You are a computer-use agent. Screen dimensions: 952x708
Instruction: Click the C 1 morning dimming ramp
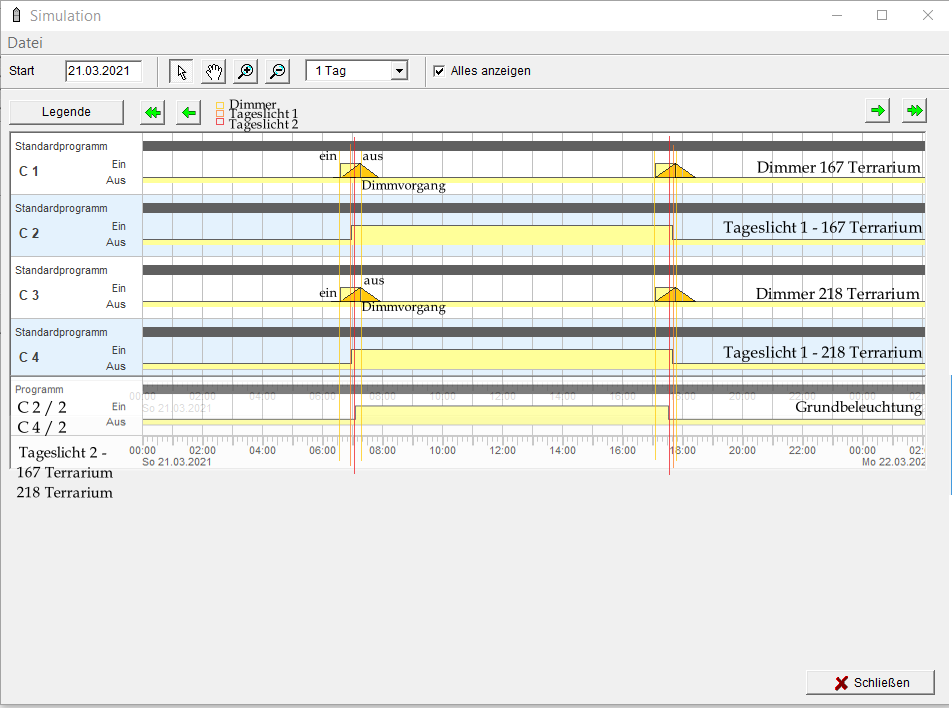coord(358,171)
